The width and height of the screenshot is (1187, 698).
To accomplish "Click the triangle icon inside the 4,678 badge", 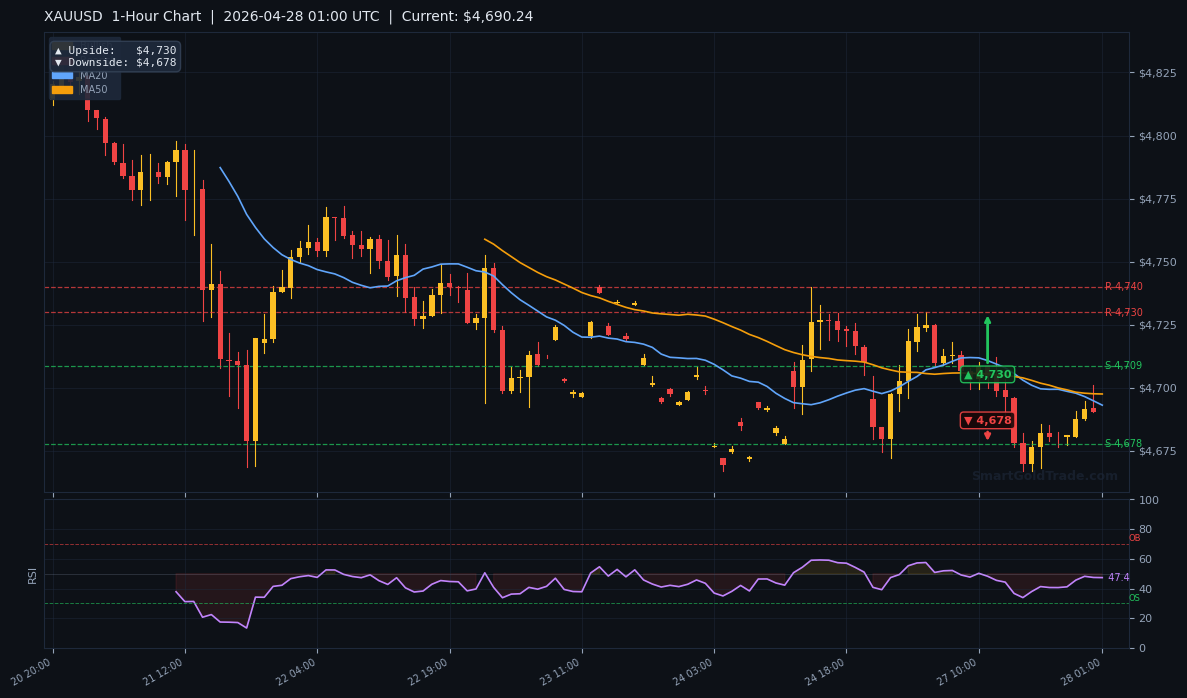I will (968, 420).
